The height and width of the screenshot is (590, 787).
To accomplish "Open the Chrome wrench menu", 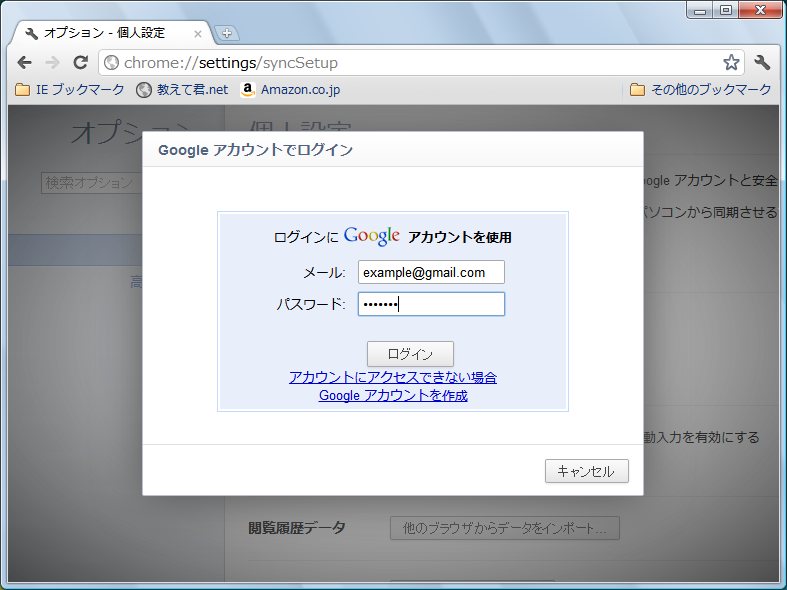I will 762,62.
